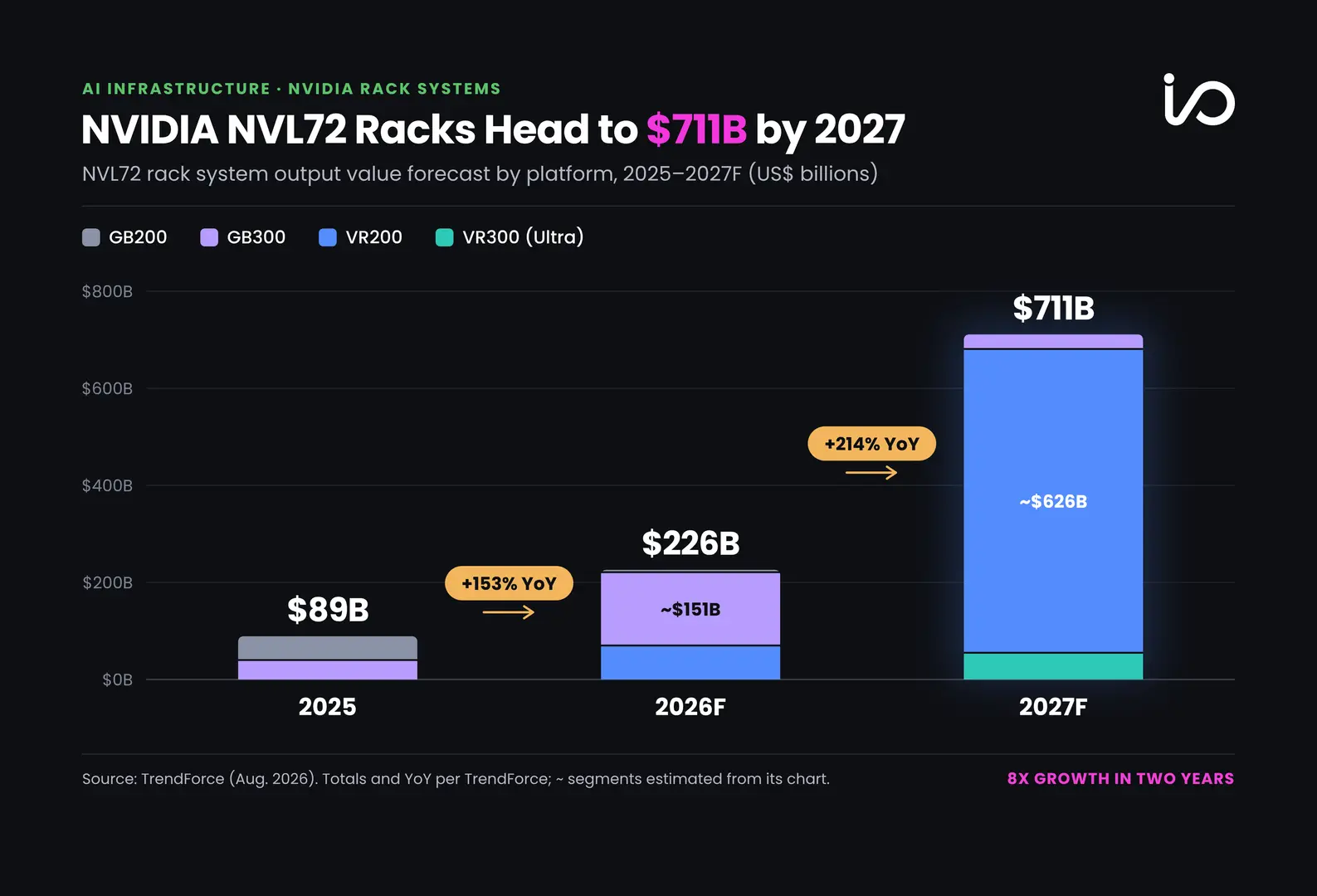This screenshot has width=1317, height=896.
Task: Click the ~$626B segment label
Action: click(1053, 502)
